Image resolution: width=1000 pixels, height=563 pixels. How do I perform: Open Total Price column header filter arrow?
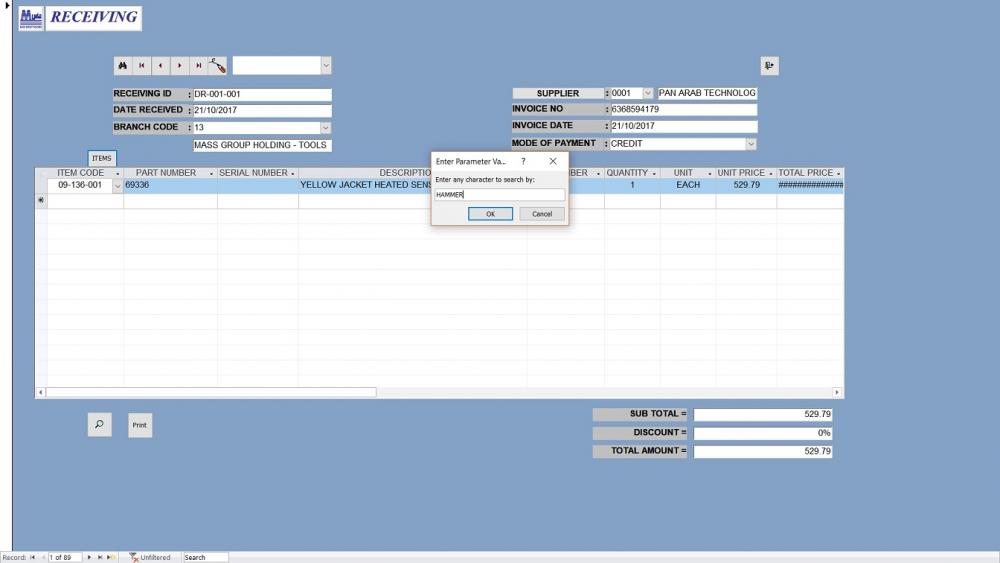(839, 173)
